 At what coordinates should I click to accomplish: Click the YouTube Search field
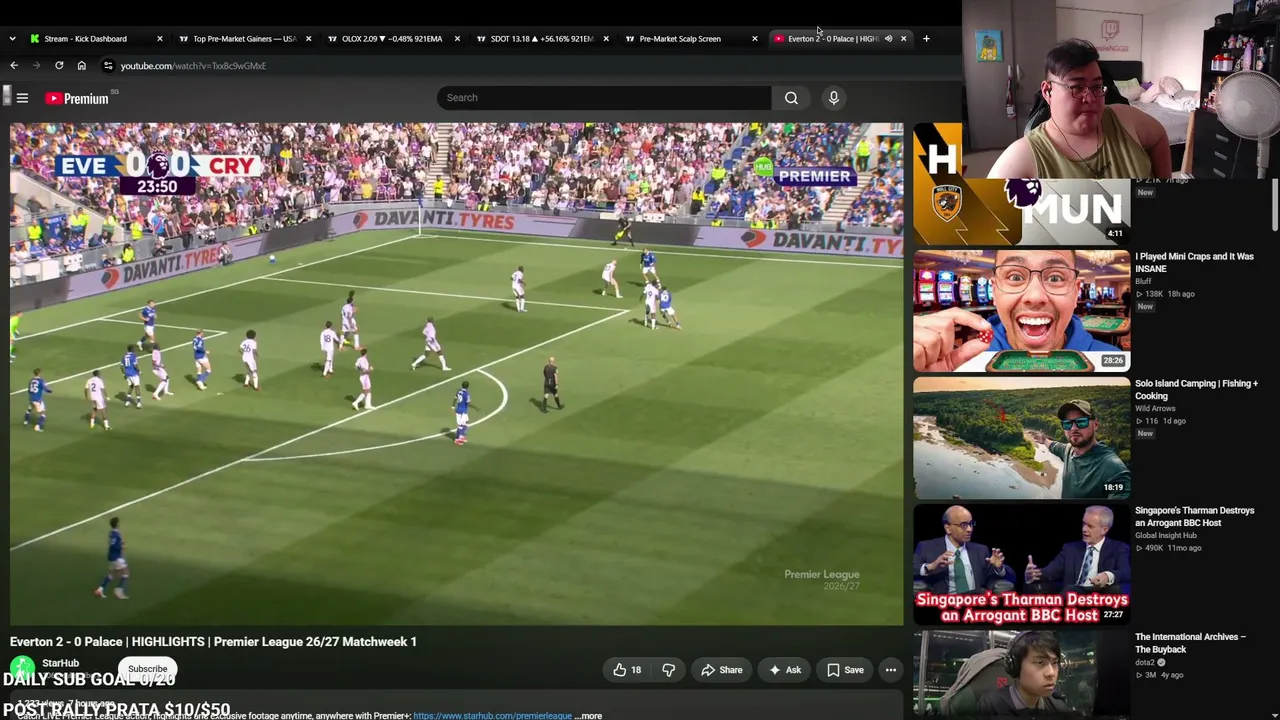click(604, 98)
